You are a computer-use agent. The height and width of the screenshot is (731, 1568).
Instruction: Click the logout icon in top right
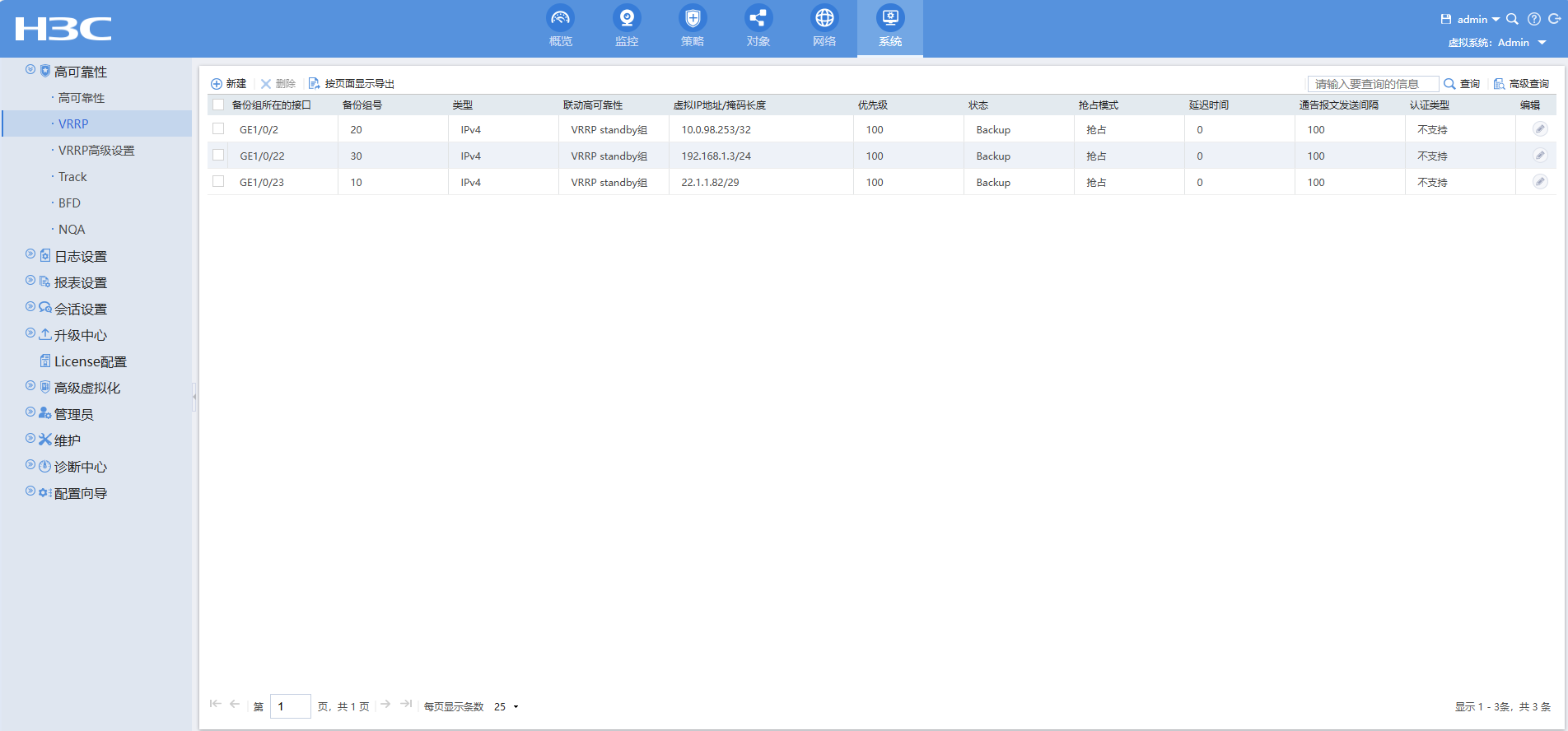(x=1555, y=19)
